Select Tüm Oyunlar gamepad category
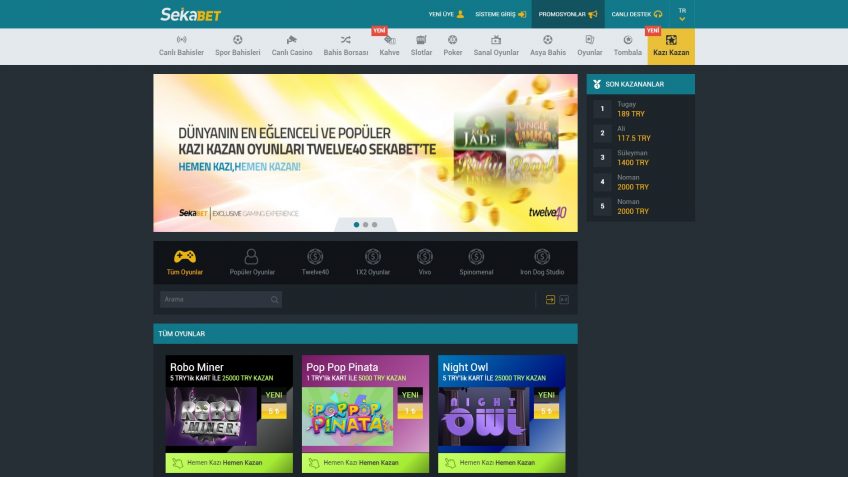 coord(184,262)
